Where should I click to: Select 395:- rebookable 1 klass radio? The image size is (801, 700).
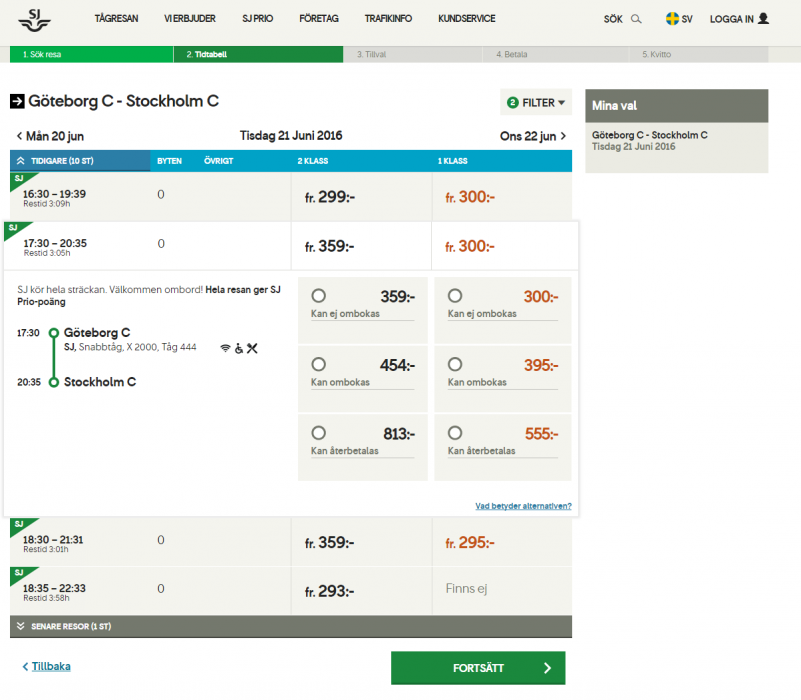click(x=455, y=365)
